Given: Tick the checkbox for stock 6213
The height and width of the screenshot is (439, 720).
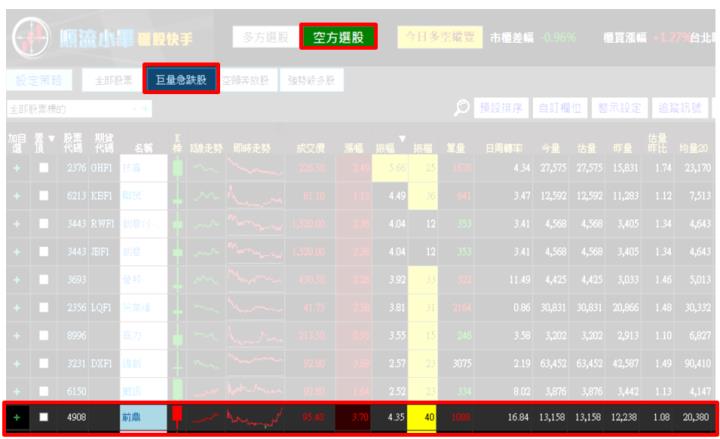Looking at the screenshot, I should 44,196.
